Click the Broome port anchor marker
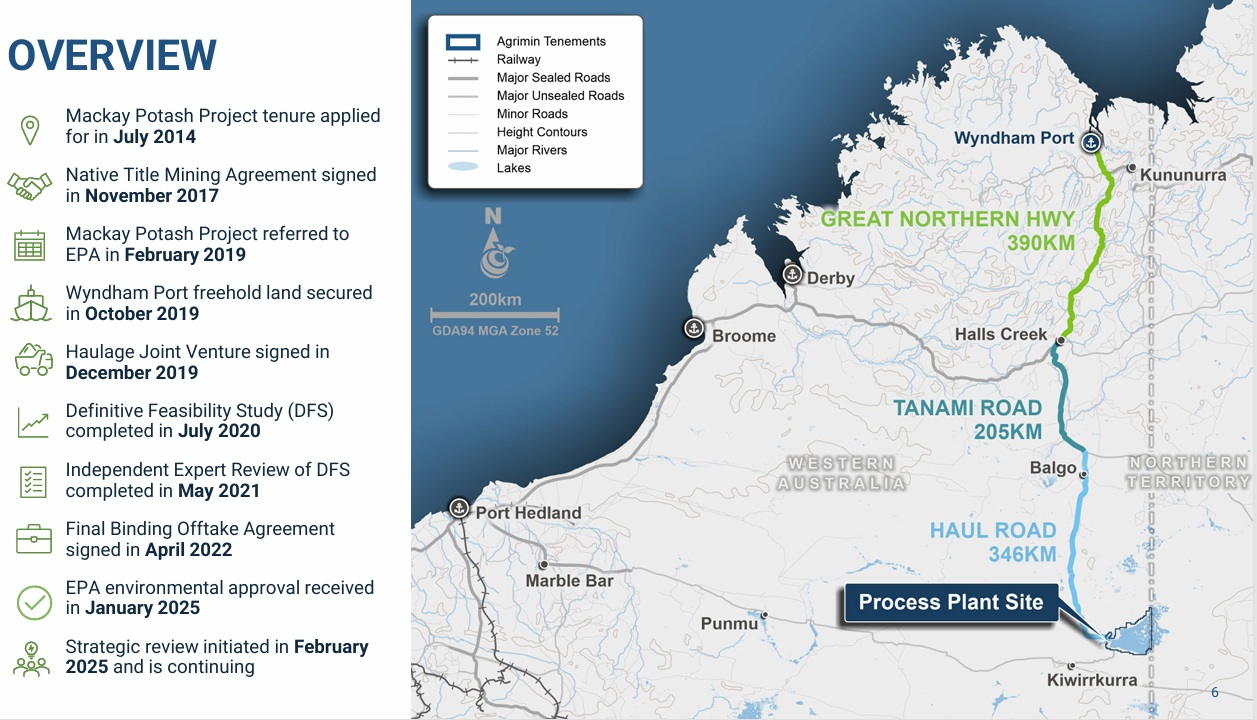The width and height of the screenshot is (1257, 720). click(693, 327)
